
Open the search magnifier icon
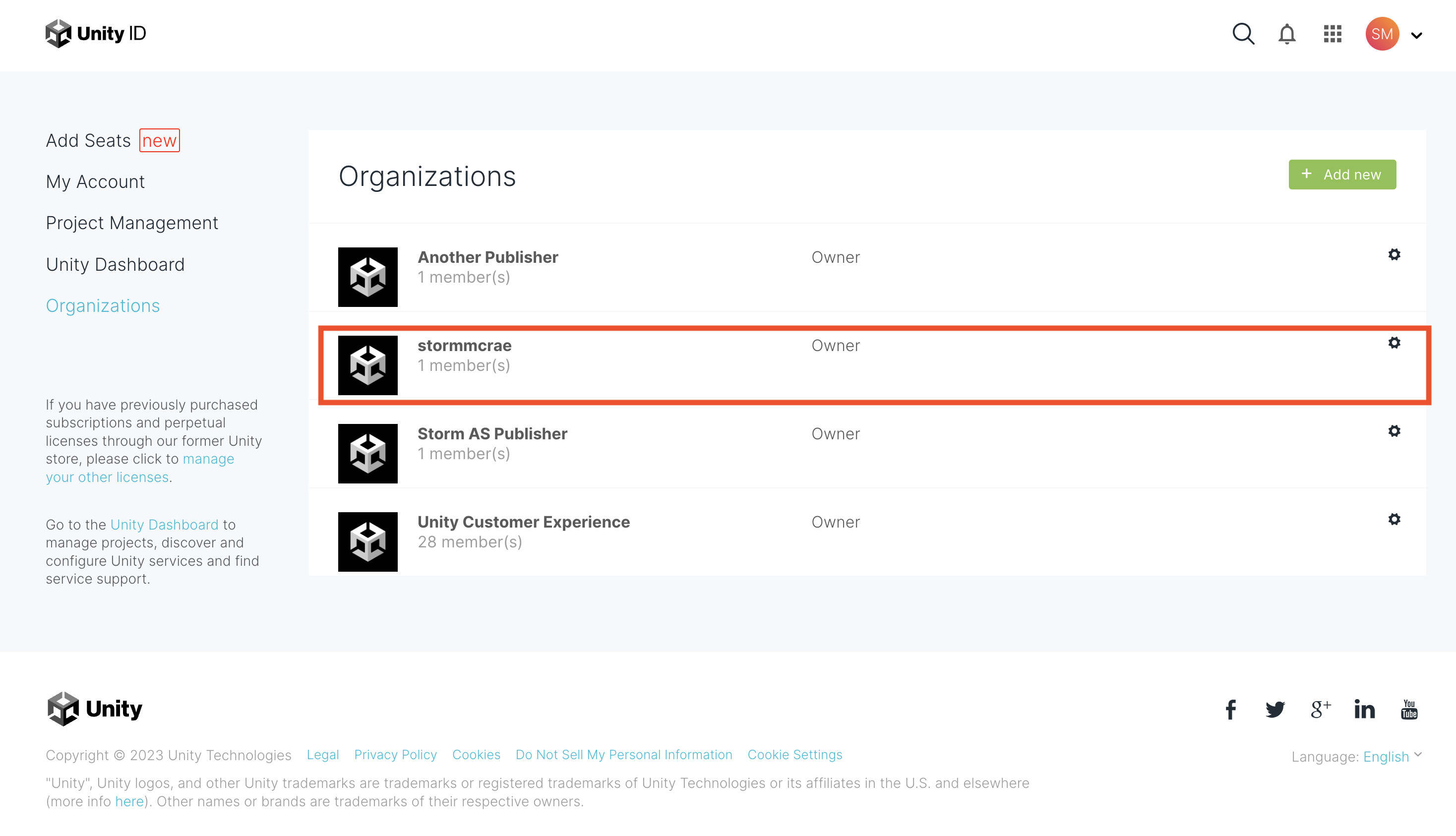[1243, 34]
